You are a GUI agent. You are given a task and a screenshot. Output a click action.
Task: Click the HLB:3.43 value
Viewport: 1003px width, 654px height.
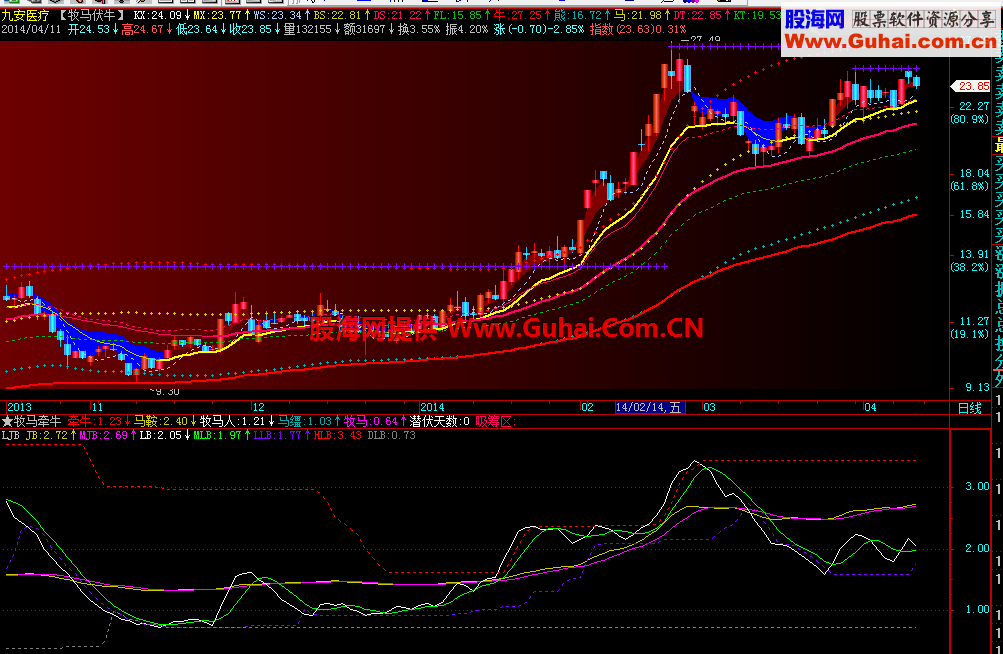click(337, 436)
